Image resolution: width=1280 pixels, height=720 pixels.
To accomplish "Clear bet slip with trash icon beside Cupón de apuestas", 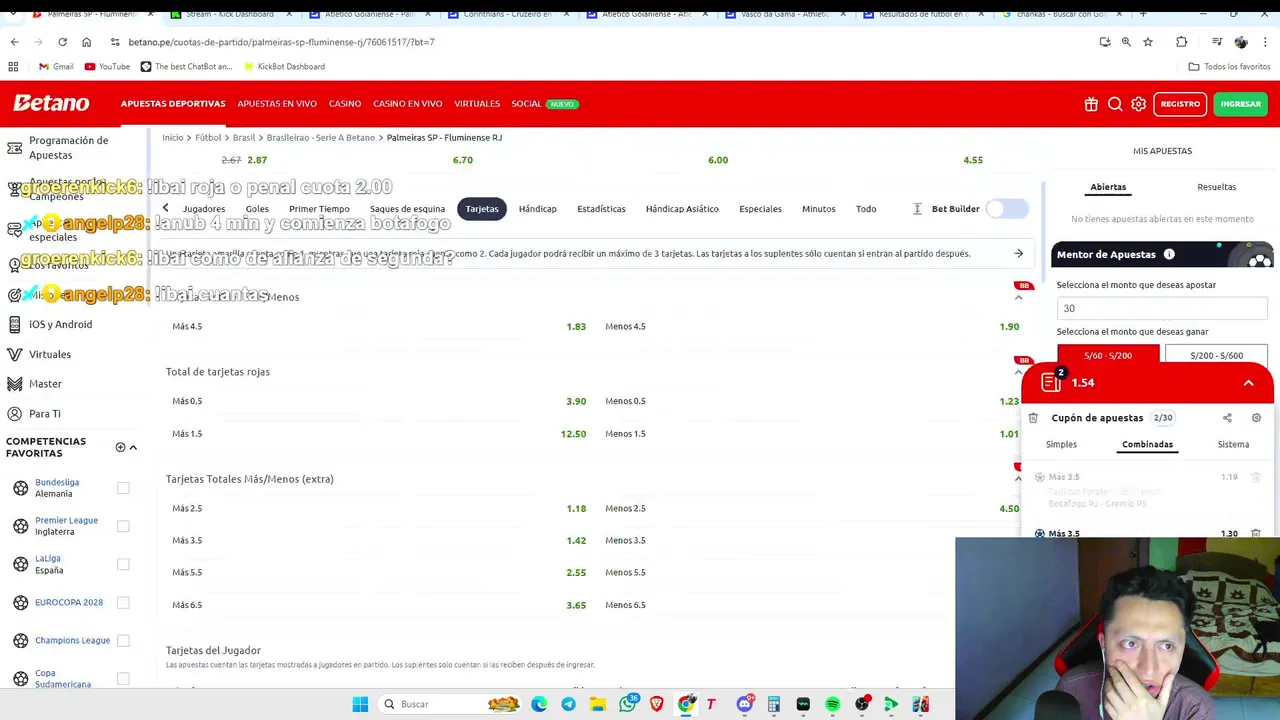I will tap(1033, 418).
